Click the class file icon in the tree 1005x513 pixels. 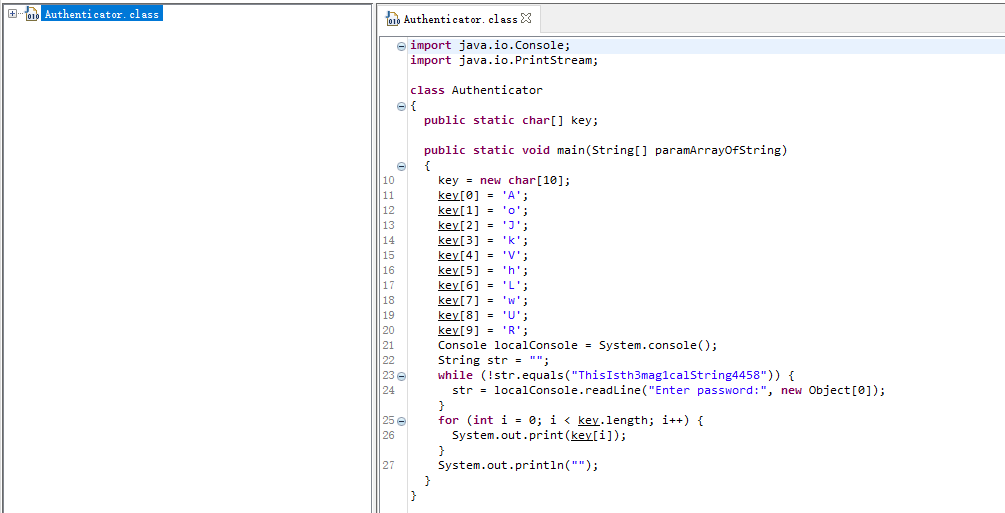pyautogui.click(x=32, y=14)
